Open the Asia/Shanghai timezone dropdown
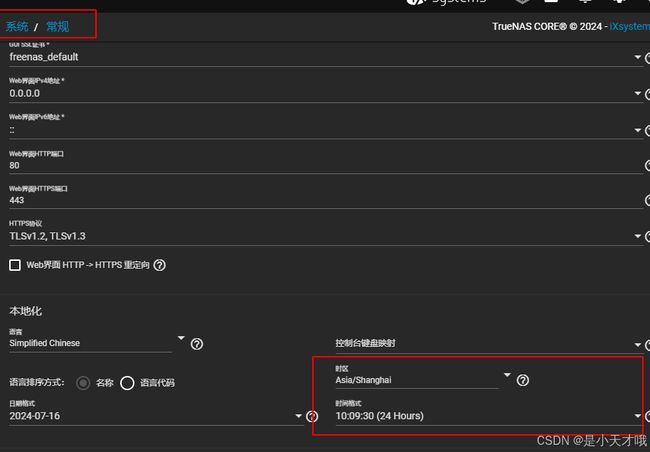 point(507,375)
